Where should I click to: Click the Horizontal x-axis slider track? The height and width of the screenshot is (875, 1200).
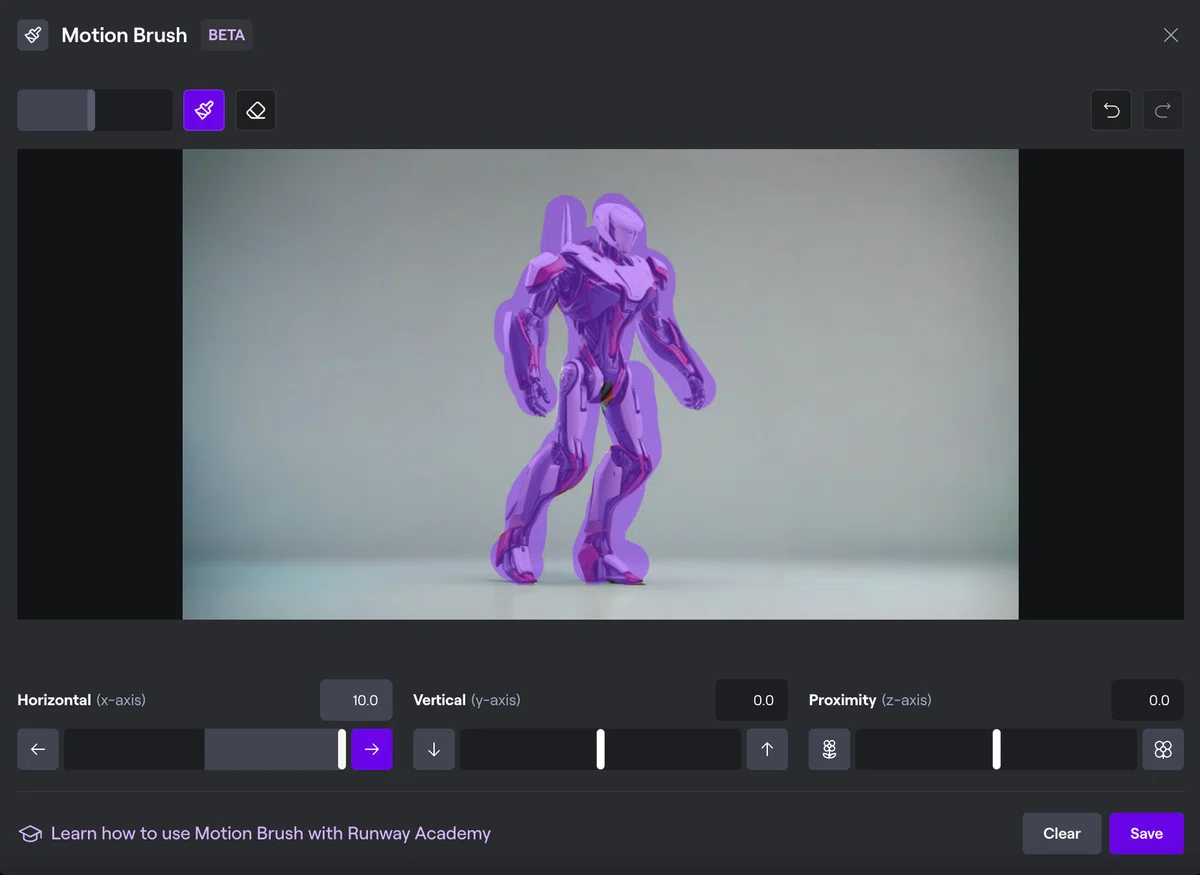[x=205, y=749]
